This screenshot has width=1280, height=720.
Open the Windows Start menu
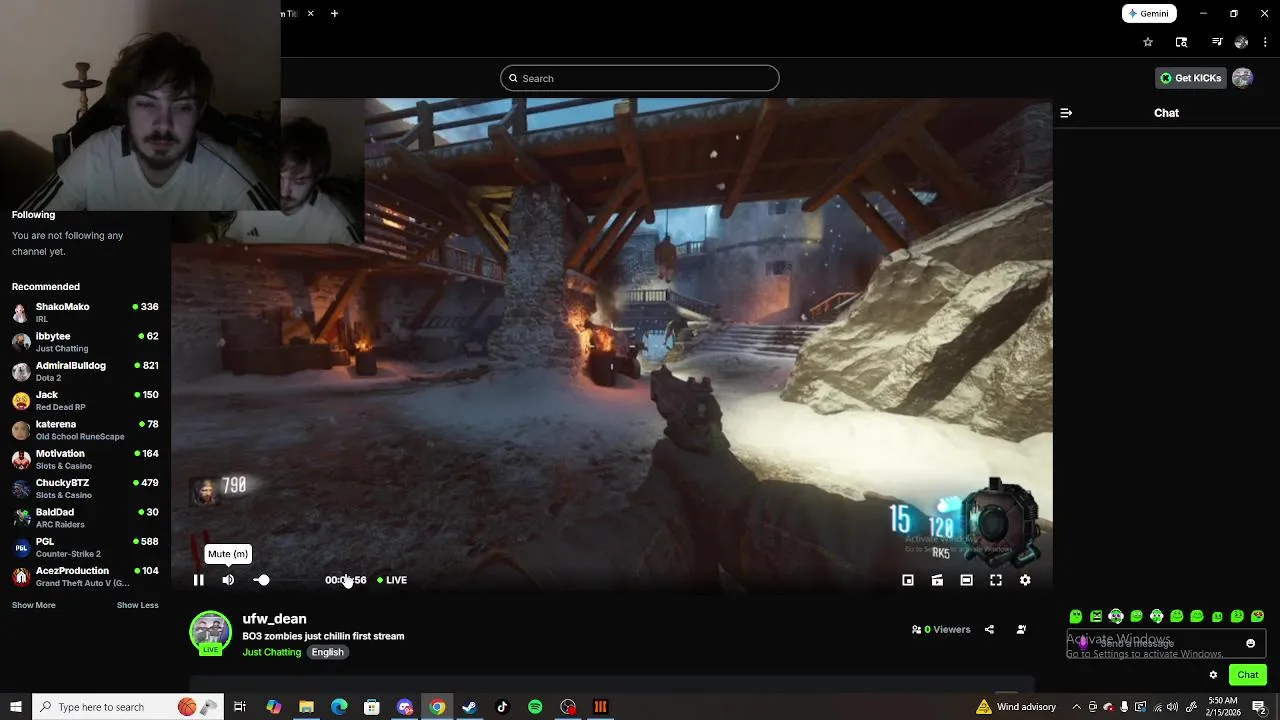coord(16,707)
